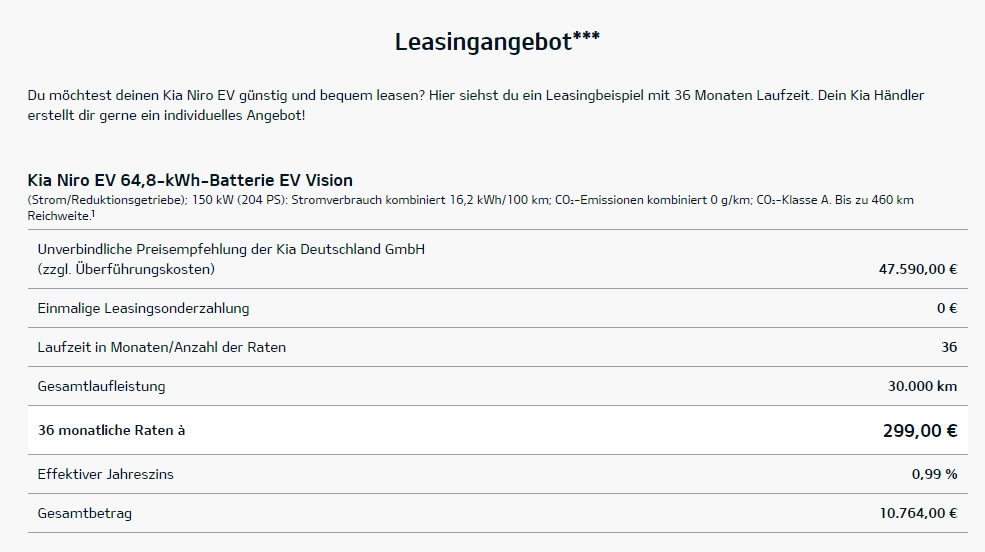Select the Kia Niro EV Vision model title

[x=190, y=180]
